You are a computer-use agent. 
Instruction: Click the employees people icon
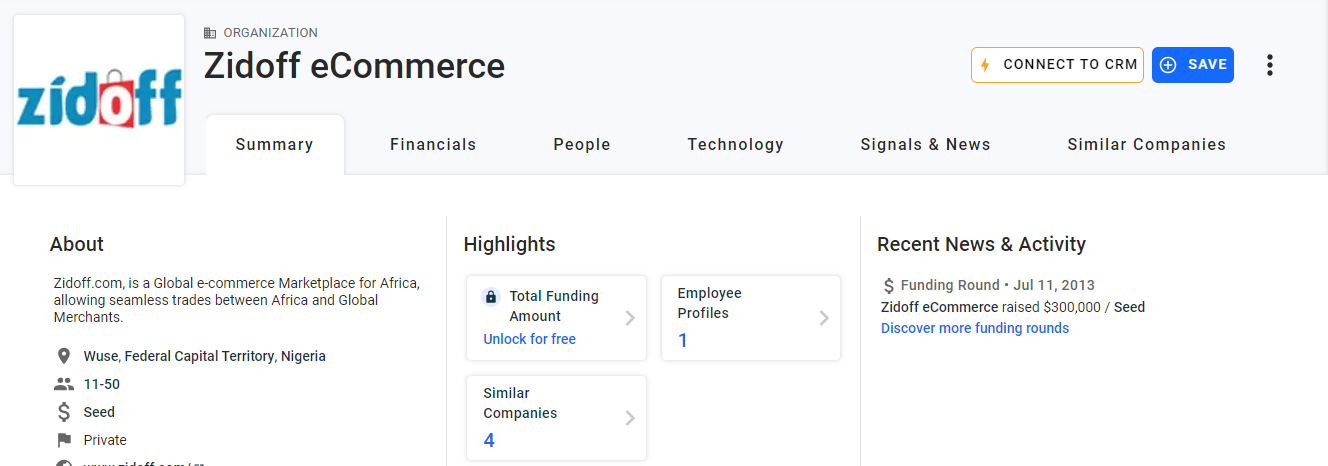pos(64,384)
